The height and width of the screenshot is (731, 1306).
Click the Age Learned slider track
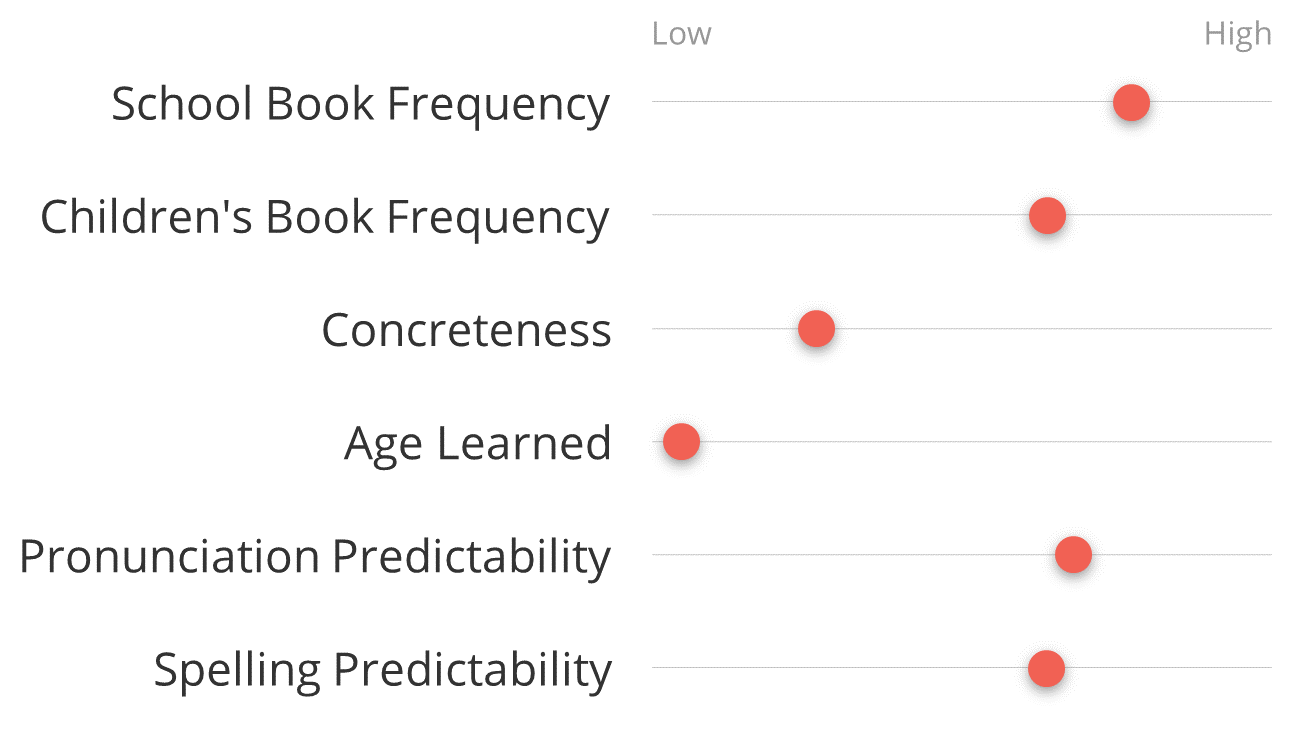pyautogui.click(x=962, y=441)
